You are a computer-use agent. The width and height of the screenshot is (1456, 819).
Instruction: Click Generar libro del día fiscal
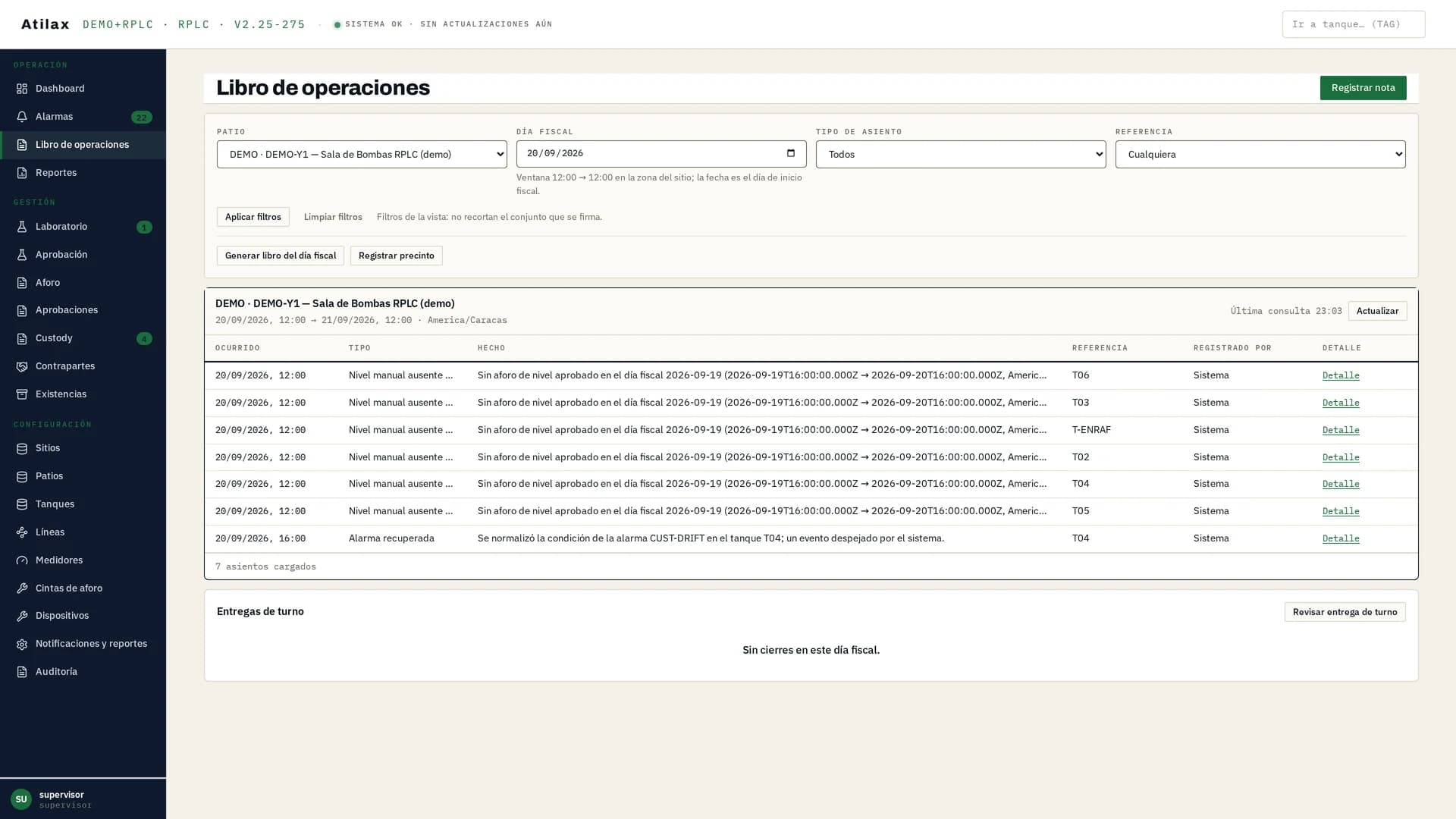point(281,256)
